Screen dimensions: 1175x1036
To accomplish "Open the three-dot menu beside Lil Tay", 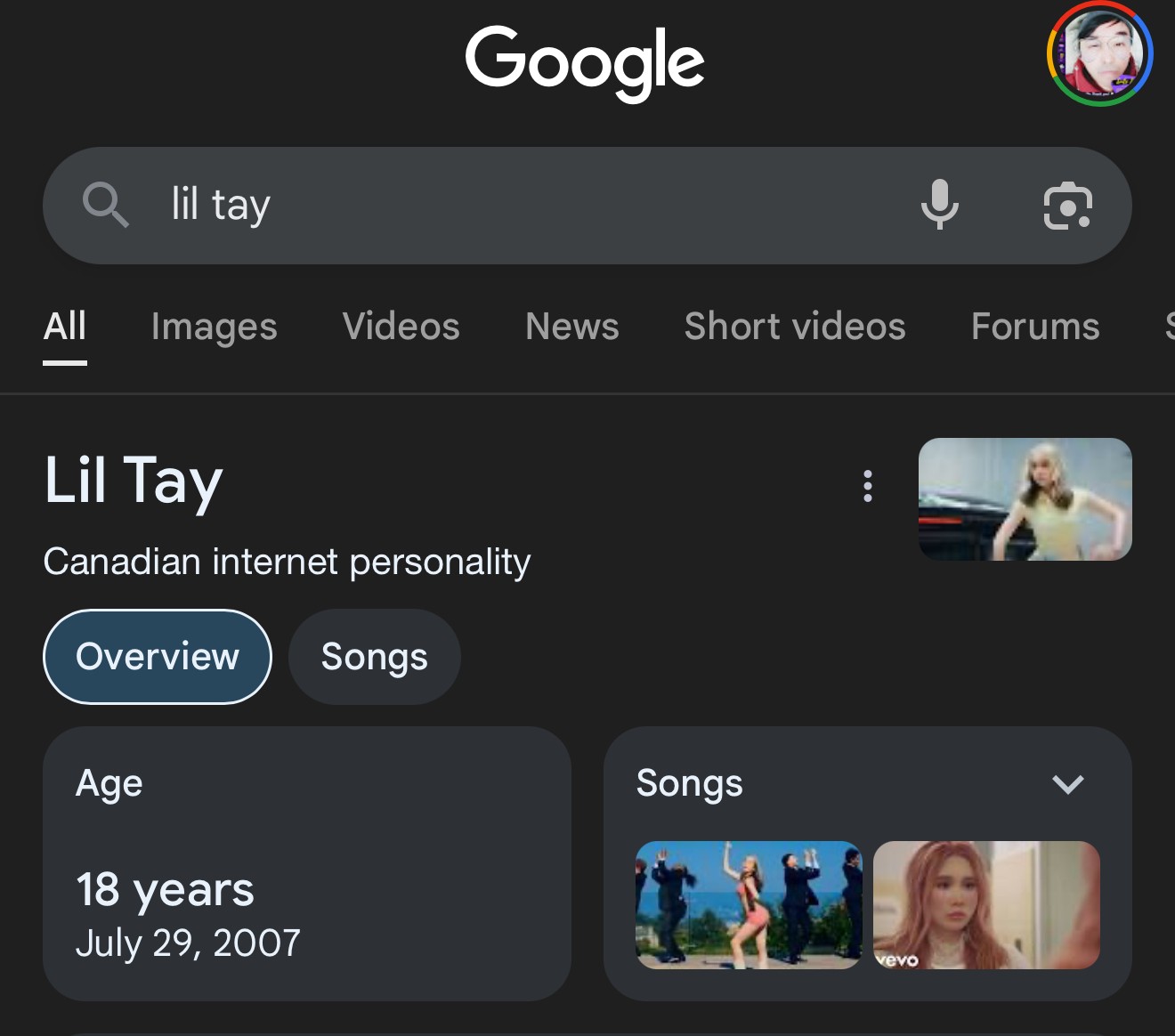I will 868,486.
